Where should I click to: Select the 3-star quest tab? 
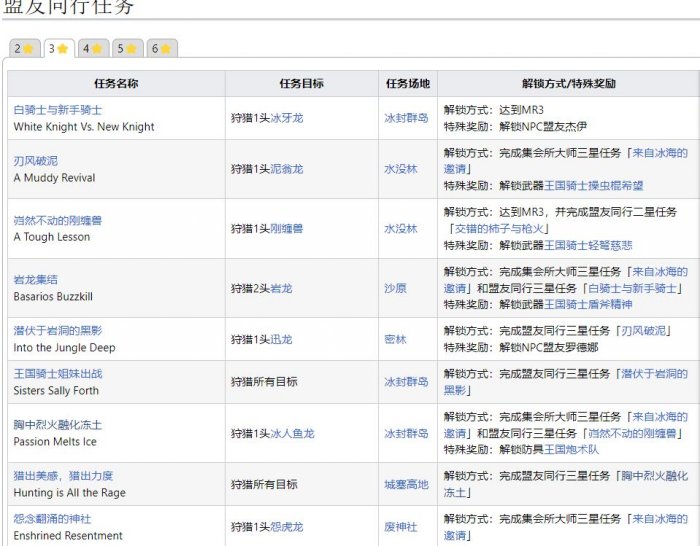pos(58,48)
